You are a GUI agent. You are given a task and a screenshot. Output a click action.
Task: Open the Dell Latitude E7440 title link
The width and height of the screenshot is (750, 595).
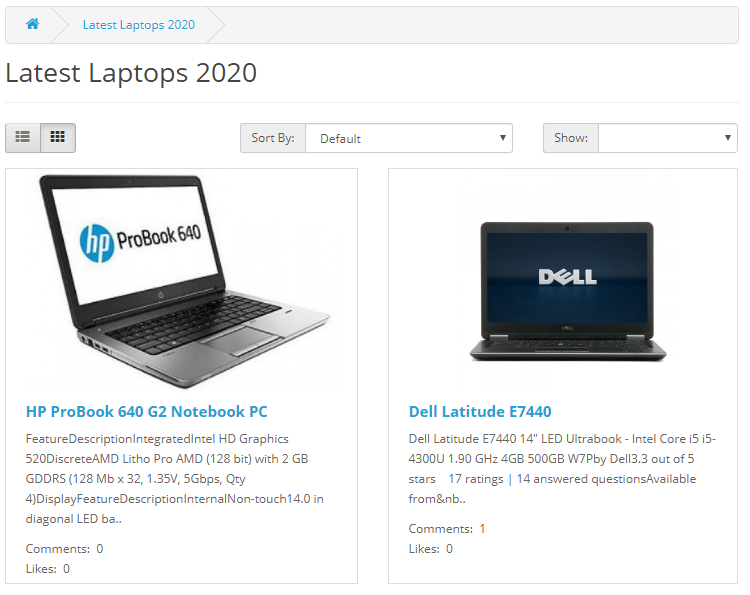point(480,411)
